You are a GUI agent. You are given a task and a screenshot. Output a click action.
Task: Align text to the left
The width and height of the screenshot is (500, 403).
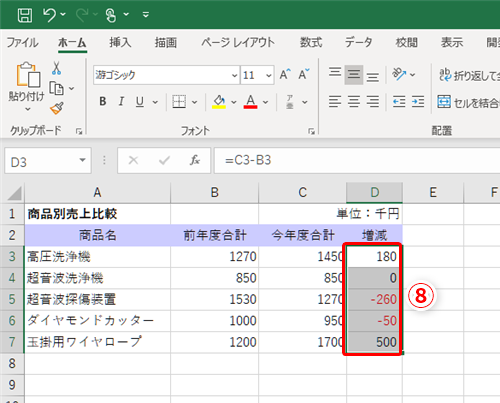click(x=335, y=101)
